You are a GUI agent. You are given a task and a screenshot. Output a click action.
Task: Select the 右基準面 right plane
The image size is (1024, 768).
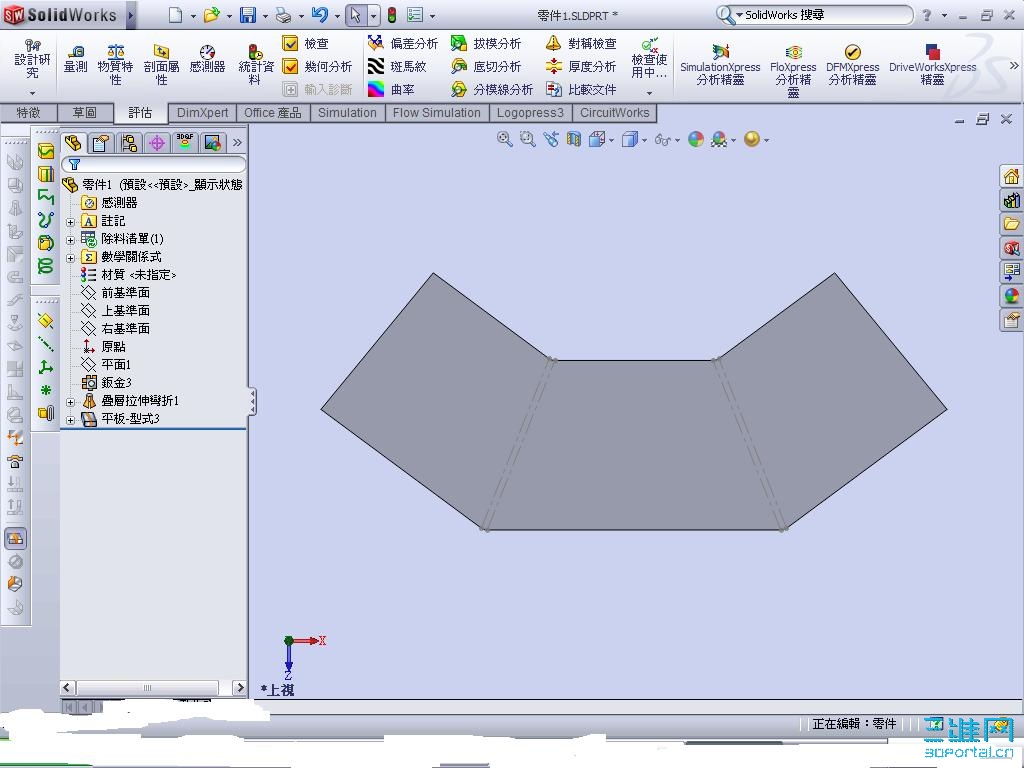coord(115,328)
